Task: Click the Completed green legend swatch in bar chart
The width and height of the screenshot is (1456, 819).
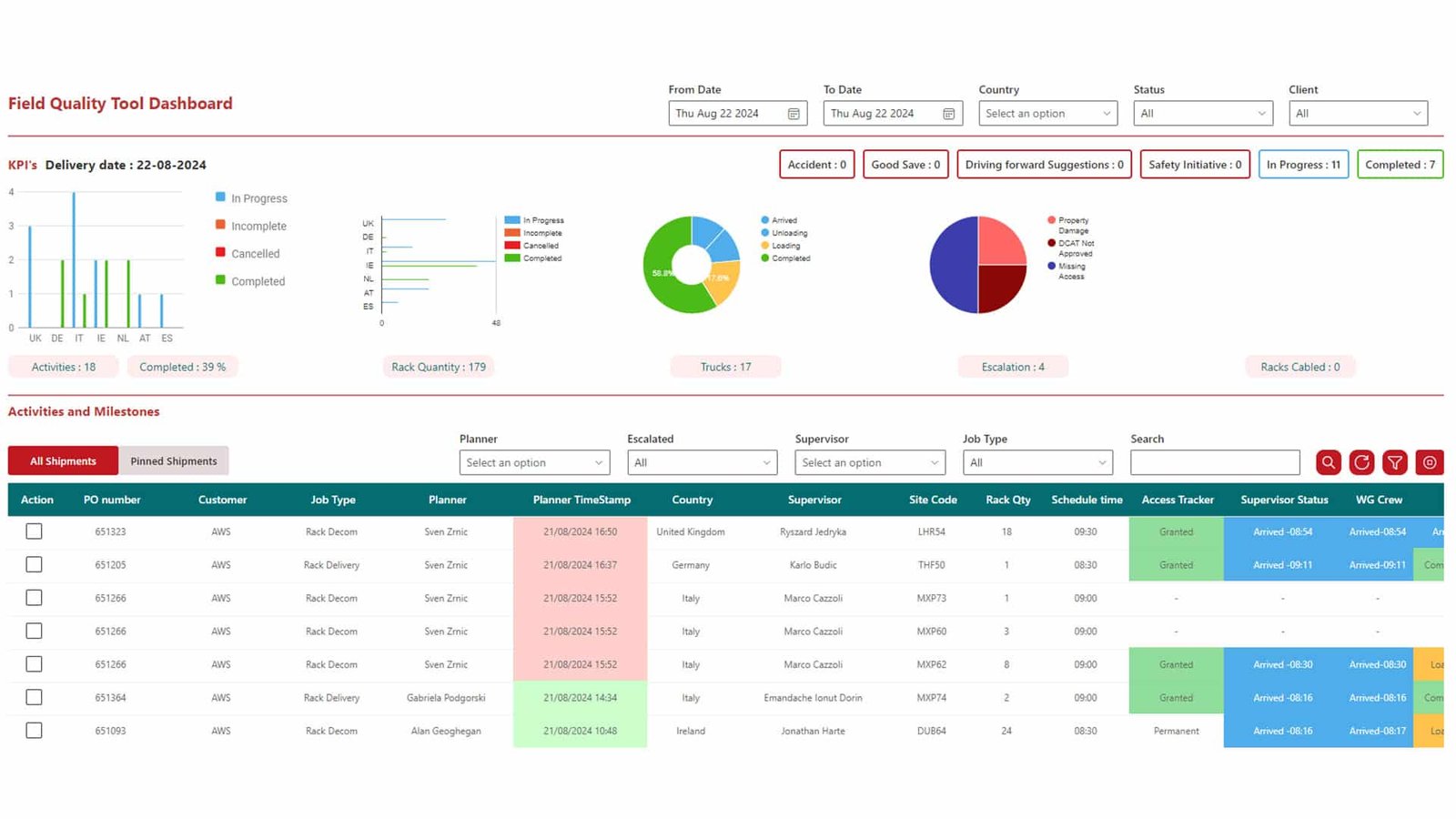Action: coord(220,280)
